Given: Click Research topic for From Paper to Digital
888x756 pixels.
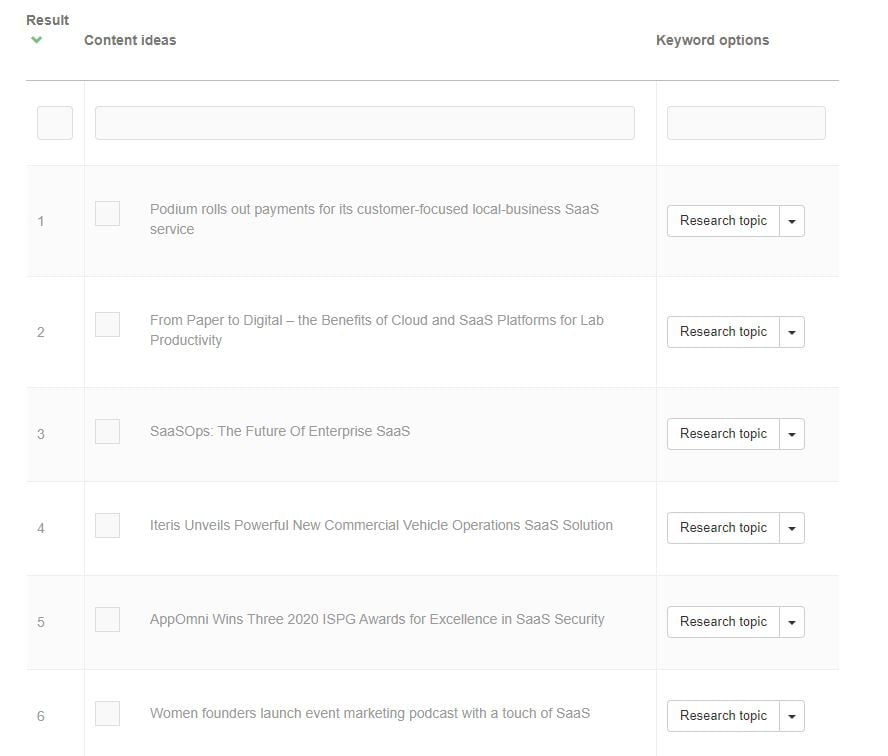Looking at the screenshot, I should tap(723, 332).
